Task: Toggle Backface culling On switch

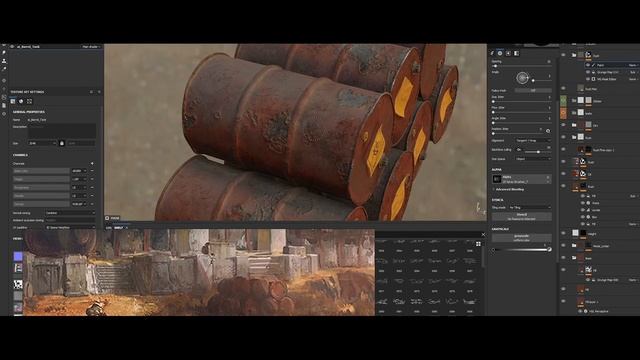Action: pos(519,150)
